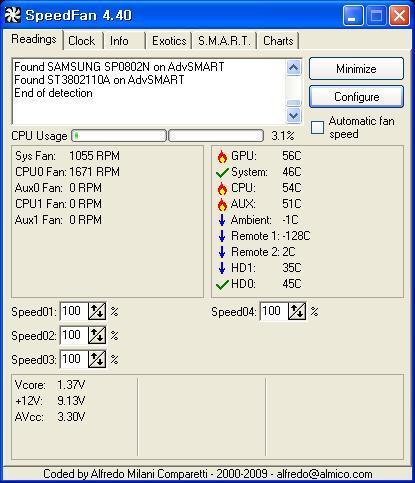Image resolution: width=415 pixels, height=483 pixels.
Task: Click the flame icon next to CPU temperature
Action: click(222, 188)
